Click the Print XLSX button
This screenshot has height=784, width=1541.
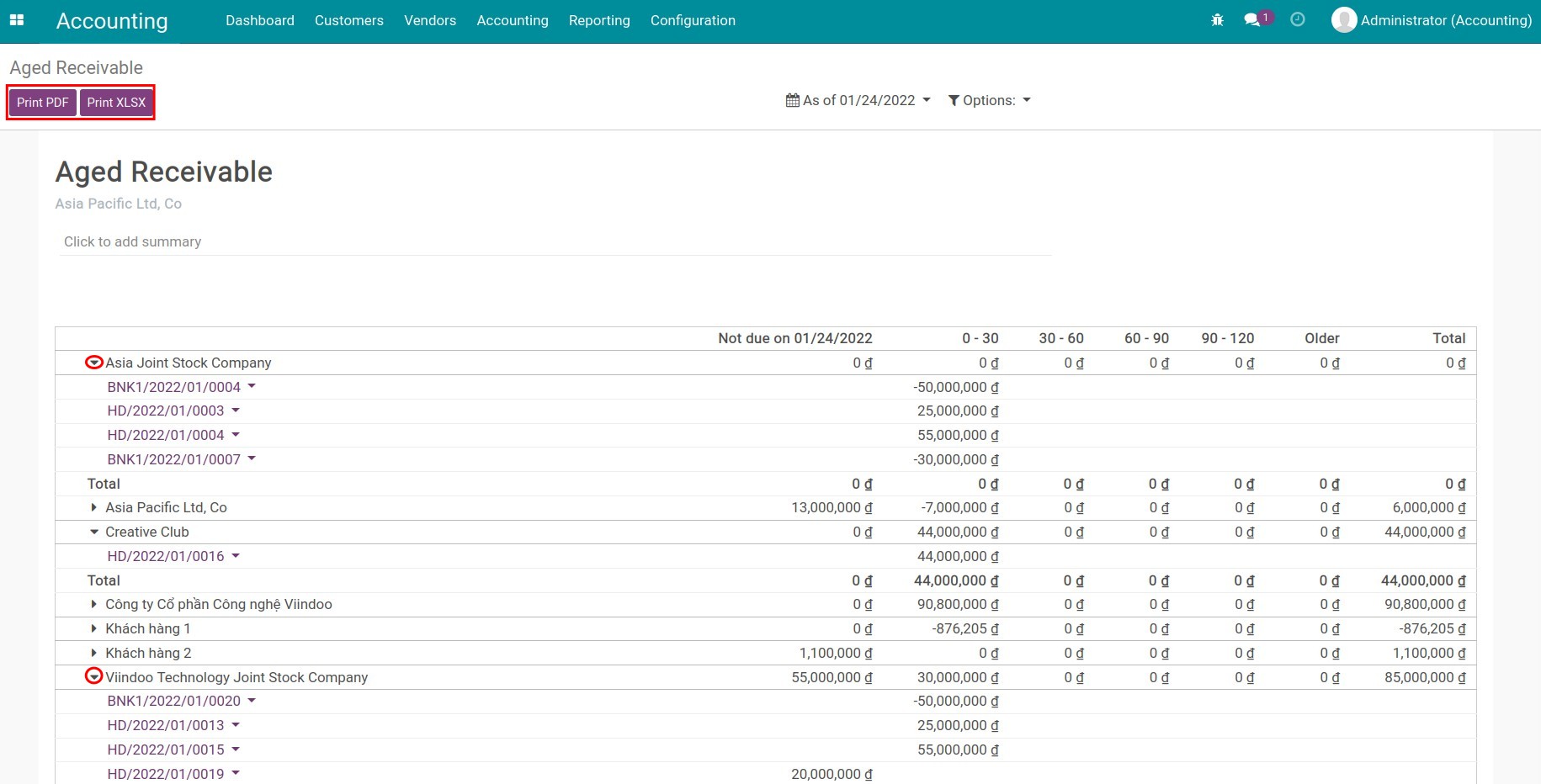(x=116, y=102)
